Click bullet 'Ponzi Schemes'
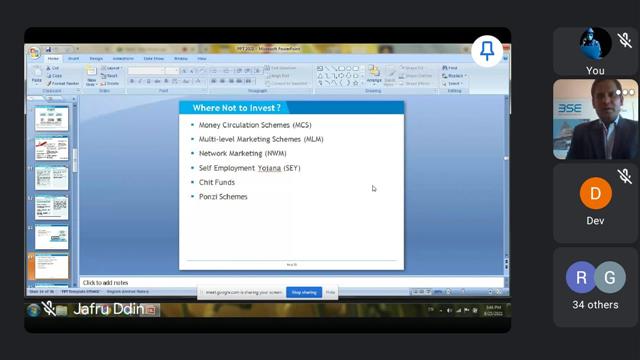640x360 pixels. pyautogui.click(x=223, y=196)
